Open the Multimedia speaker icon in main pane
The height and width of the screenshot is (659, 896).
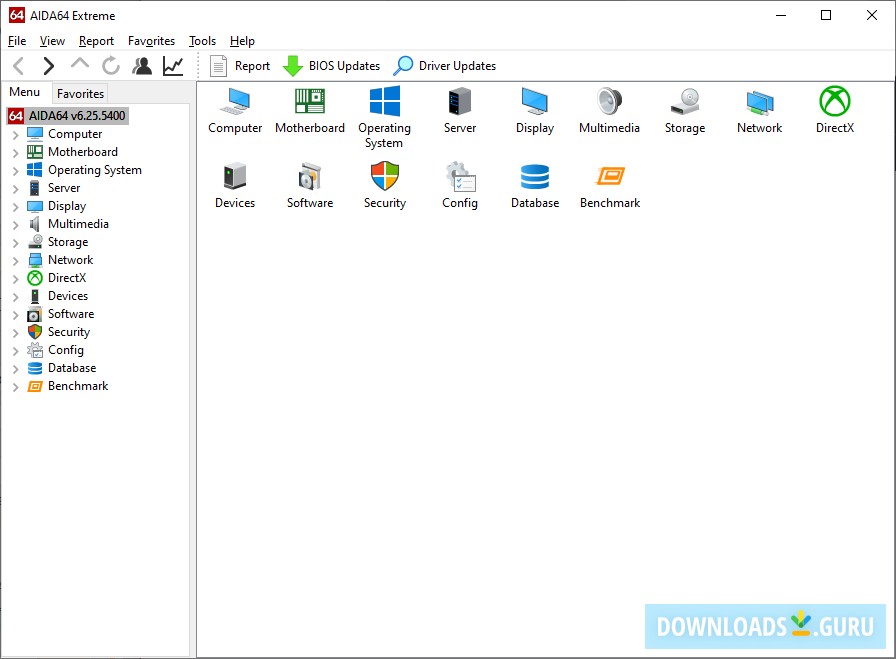[609, 102]
